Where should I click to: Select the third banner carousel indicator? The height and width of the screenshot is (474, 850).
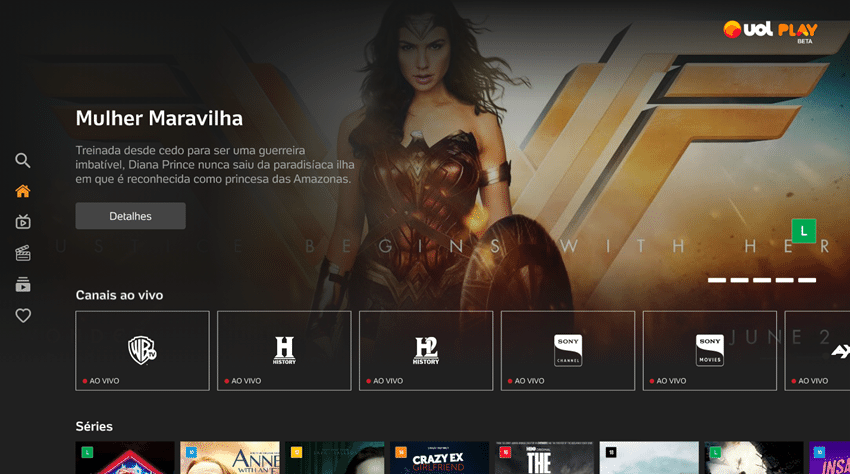pos(762,280)
